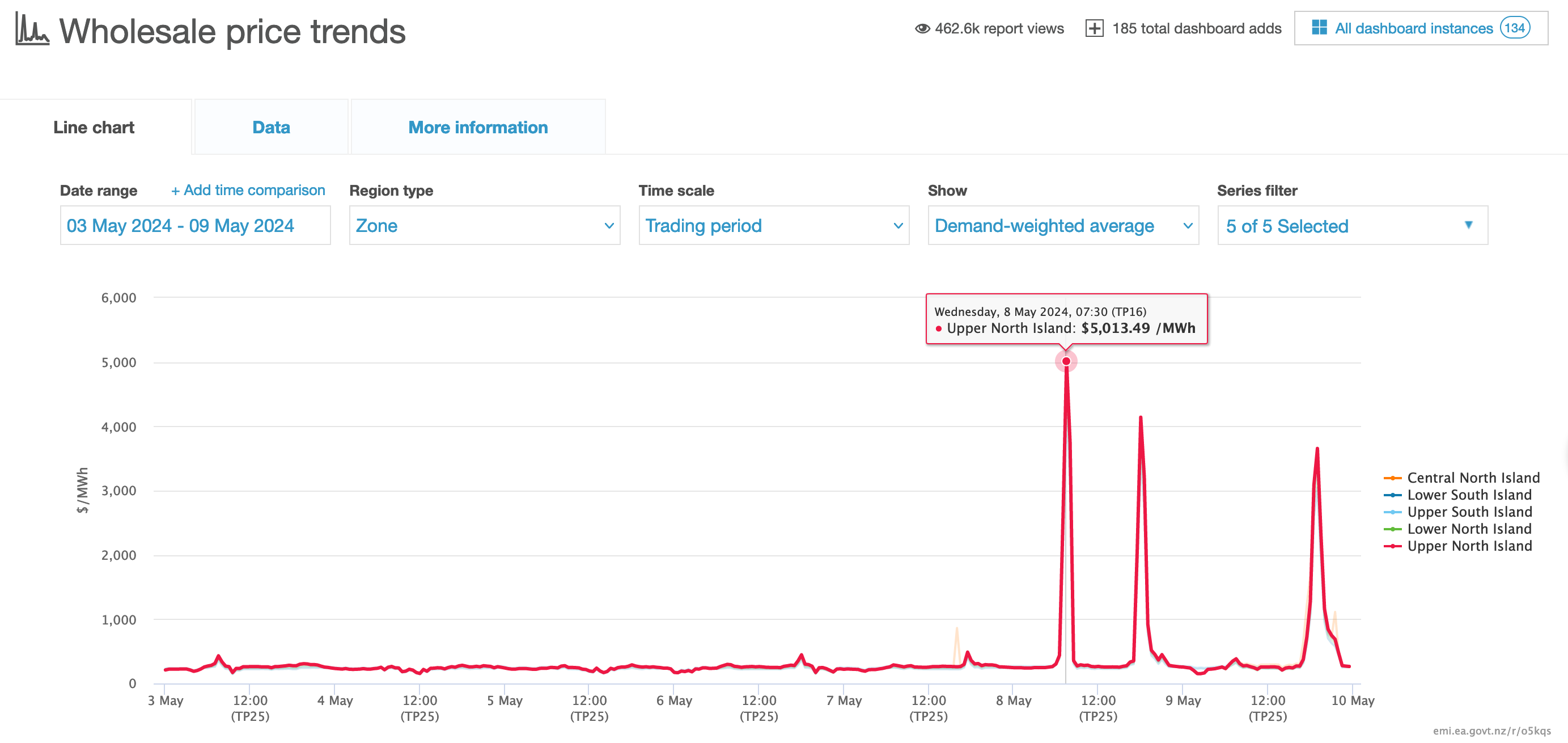Click the Add time comparison link
Image resolution: width=1568 pixels, height=743 pixels.
pyautogui.click(x=248, y=190)
